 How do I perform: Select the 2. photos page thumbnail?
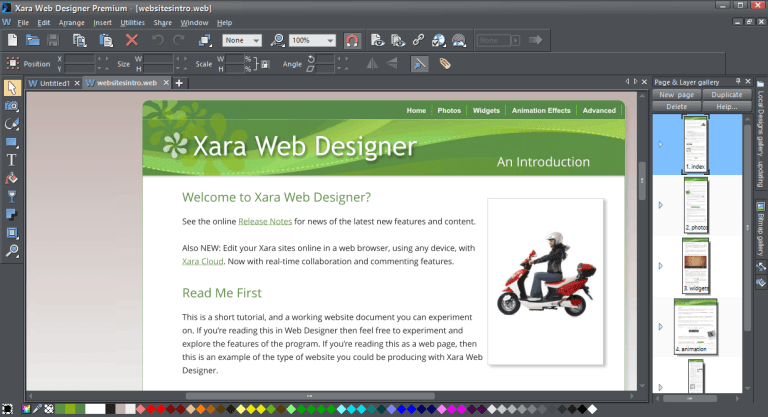696,205
